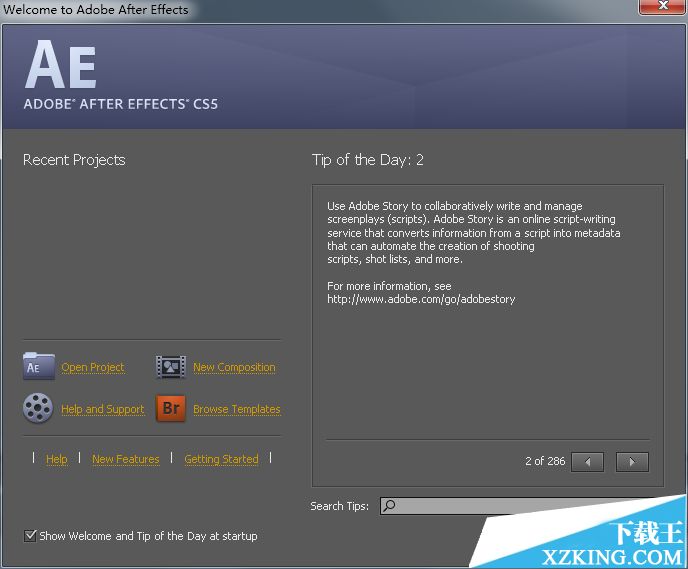
Task: Click the '2 of 286' tip counter
Action: 545,461
